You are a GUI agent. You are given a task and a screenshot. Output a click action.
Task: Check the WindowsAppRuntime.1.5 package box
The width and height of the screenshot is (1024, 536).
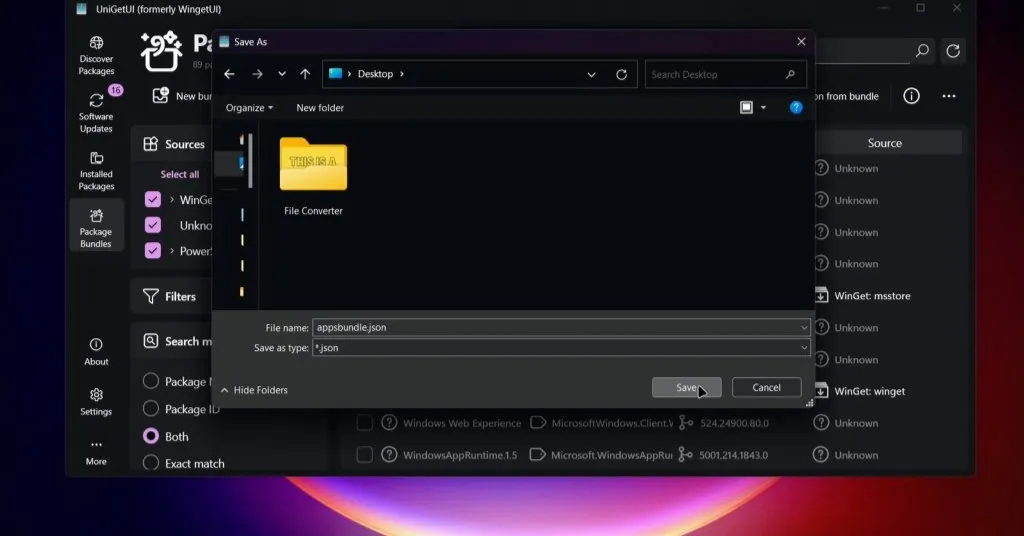[364, 454]
